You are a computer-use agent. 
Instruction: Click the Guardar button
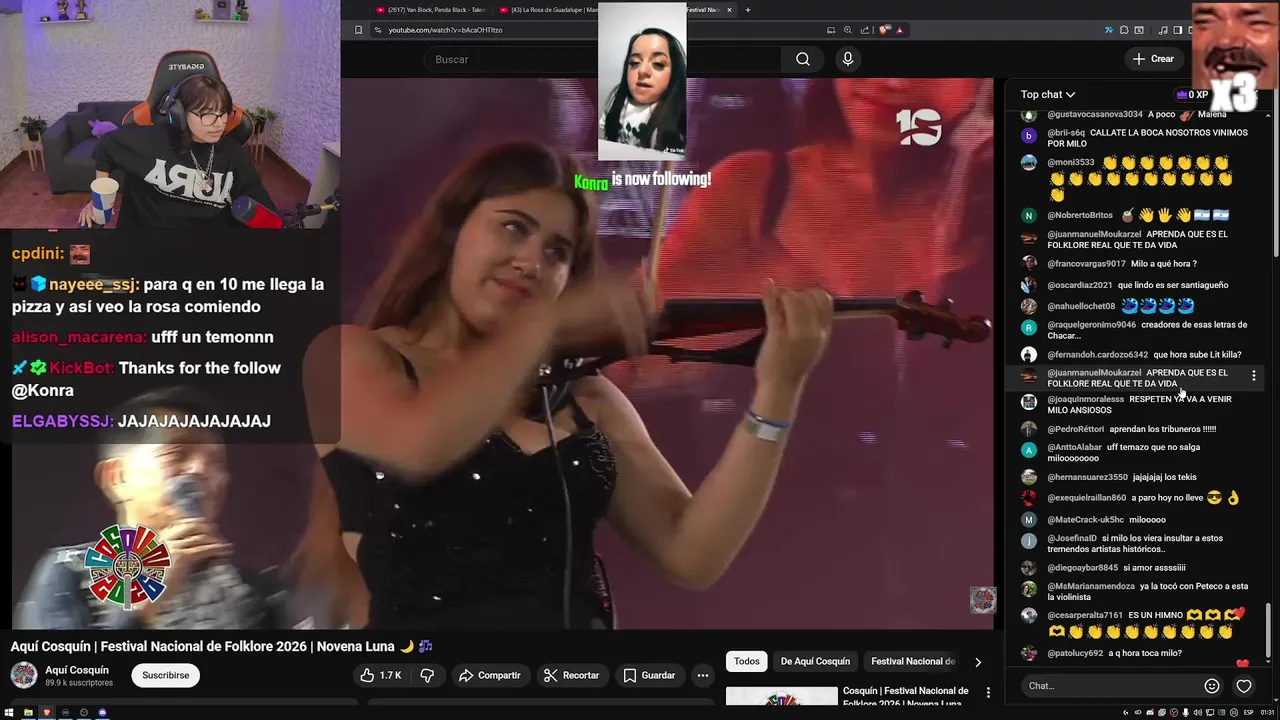click(x=649, y=675)
